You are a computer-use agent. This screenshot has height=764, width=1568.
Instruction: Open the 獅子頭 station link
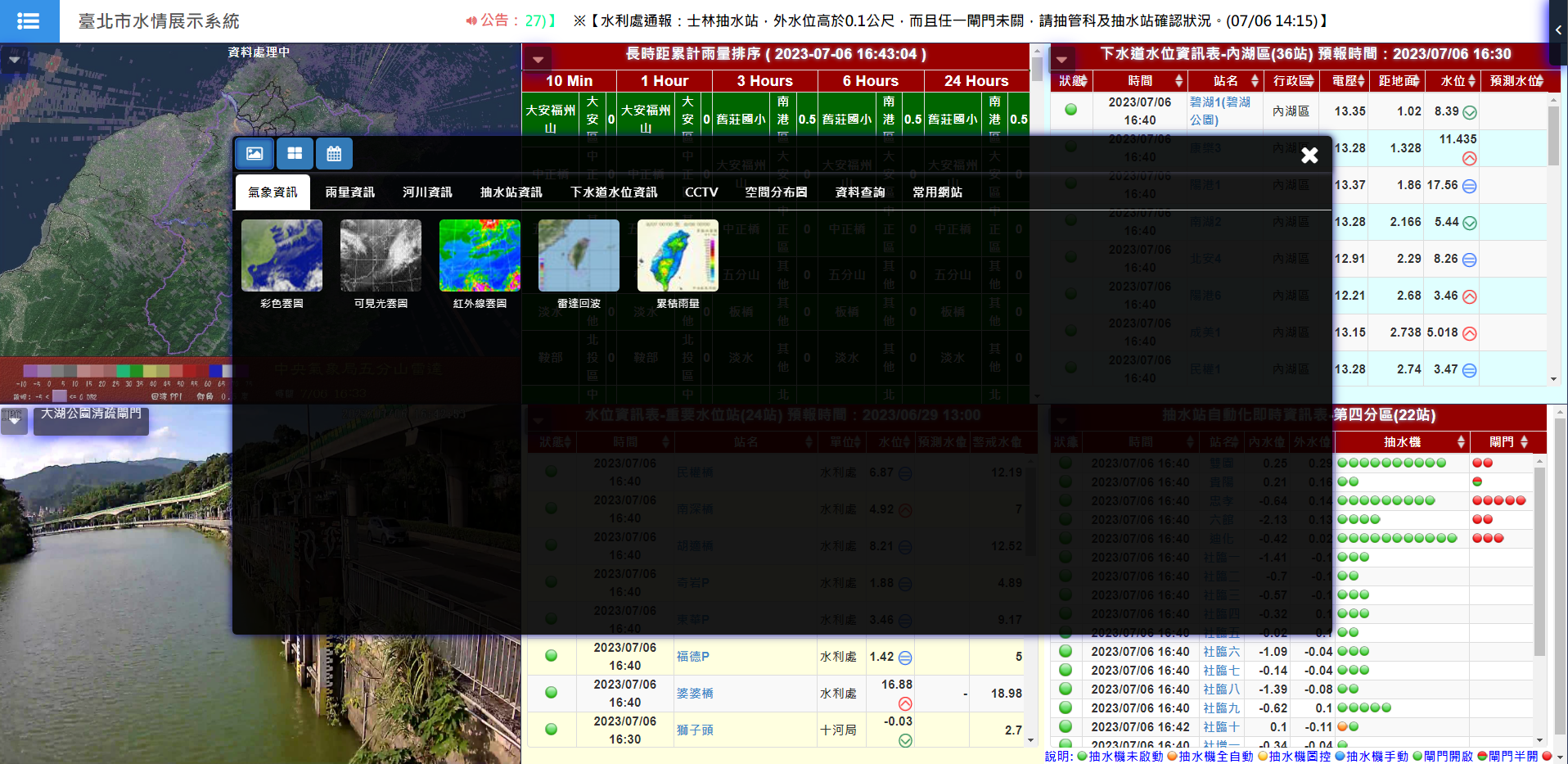[695, 730]
